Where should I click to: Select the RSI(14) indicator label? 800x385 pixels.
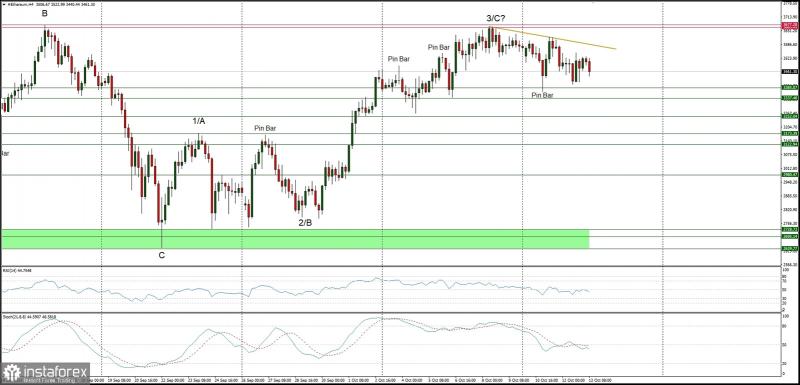coord(17,270)
